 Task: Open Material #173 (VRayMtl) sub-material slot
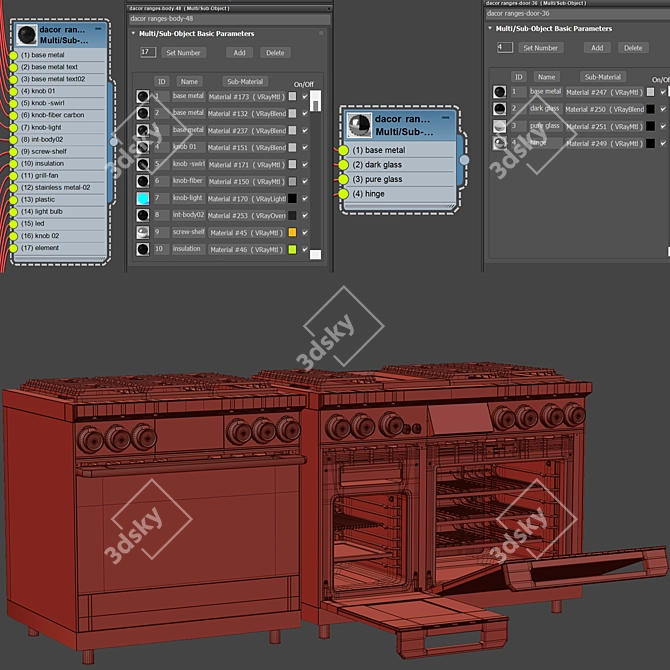coord(247,97)
